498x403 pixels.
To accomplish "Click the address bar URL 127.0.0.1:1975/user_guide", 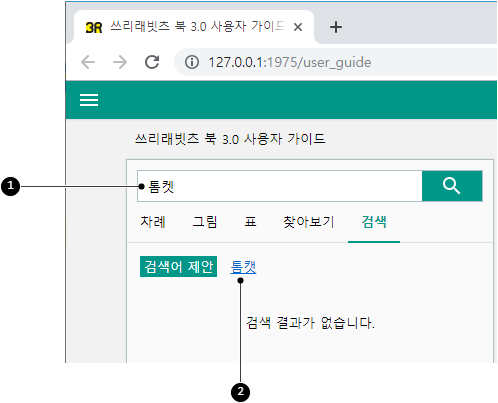I will [290, 62].
